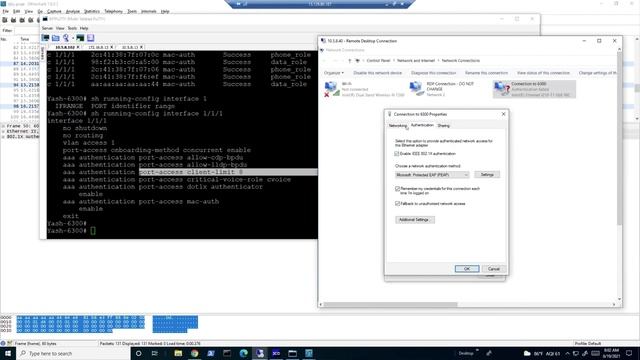The height and width of the screenshot is (360, 640).
Task: Click the magnifier search icon in MTPuTTY toolbar
Action: tap(66, 38)
